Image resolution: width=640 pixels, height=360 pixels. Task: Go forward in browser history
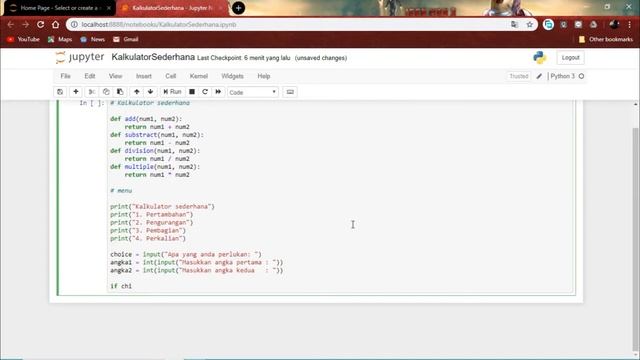[x=26, y=24]
